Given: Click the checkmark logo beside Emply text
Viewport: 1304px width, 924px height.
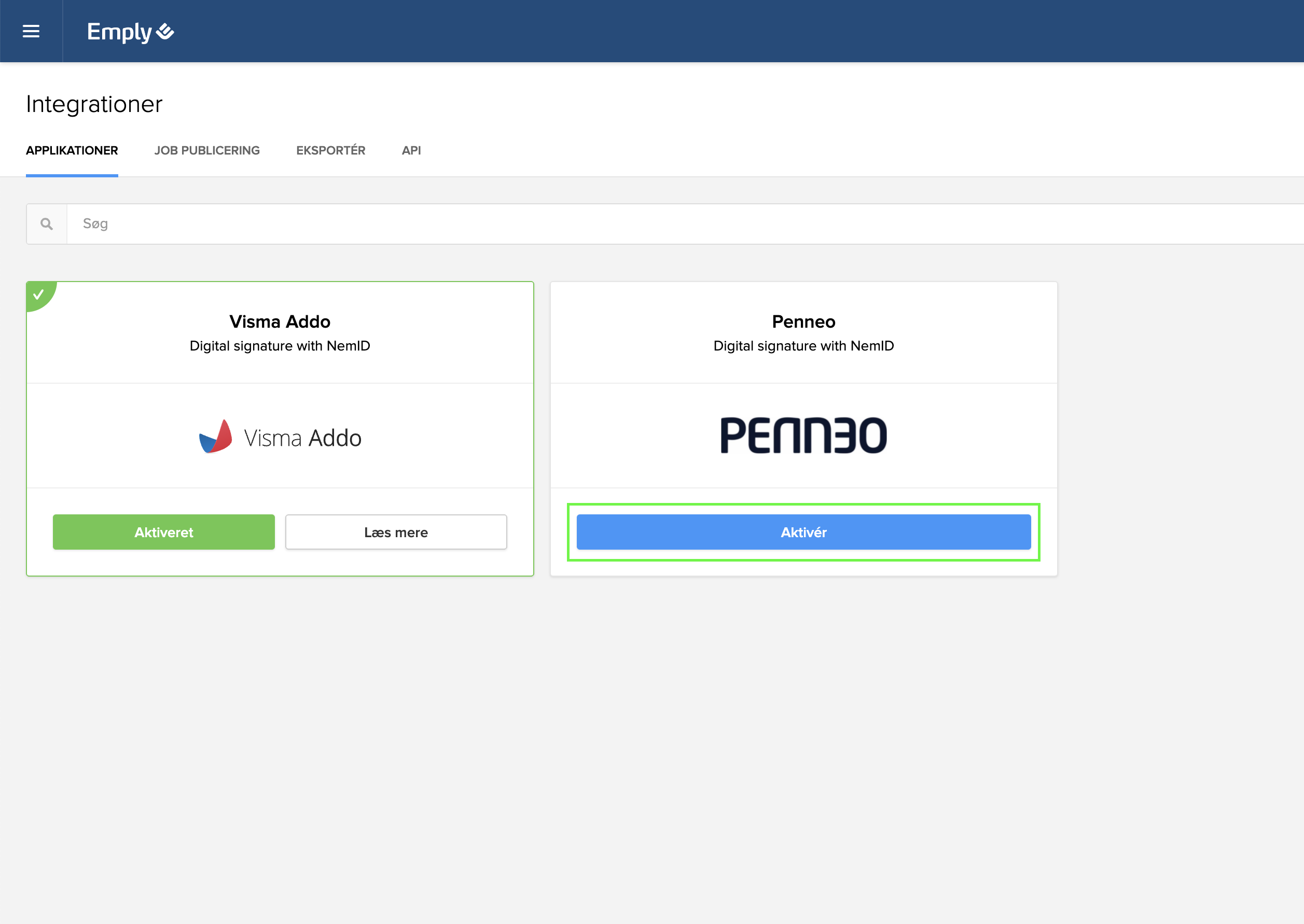Looking at the screenshot, I should [165, 31].
